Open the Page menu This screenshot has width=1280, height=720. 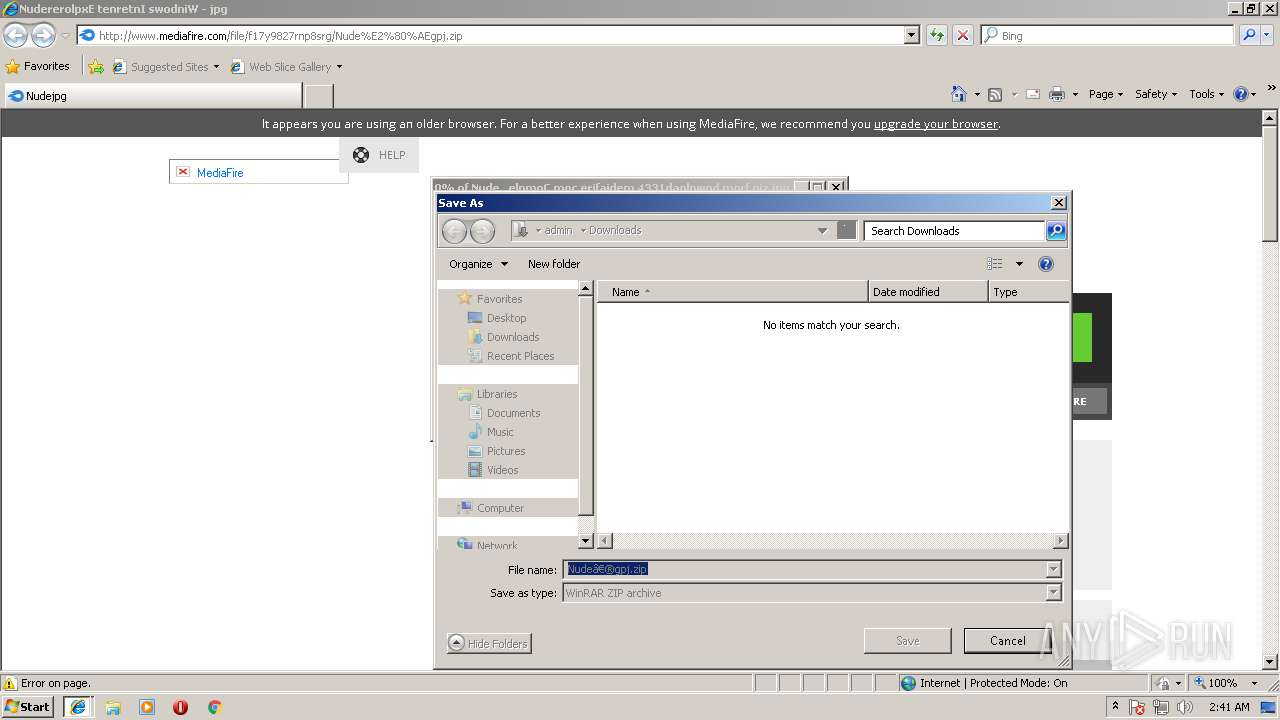coord(1106,94)
